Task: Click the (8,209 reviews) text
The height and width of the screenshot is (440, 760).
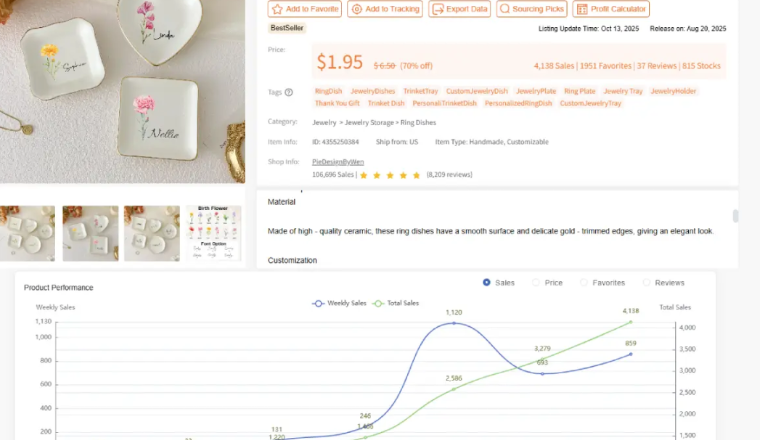Action: click(449, 174)
